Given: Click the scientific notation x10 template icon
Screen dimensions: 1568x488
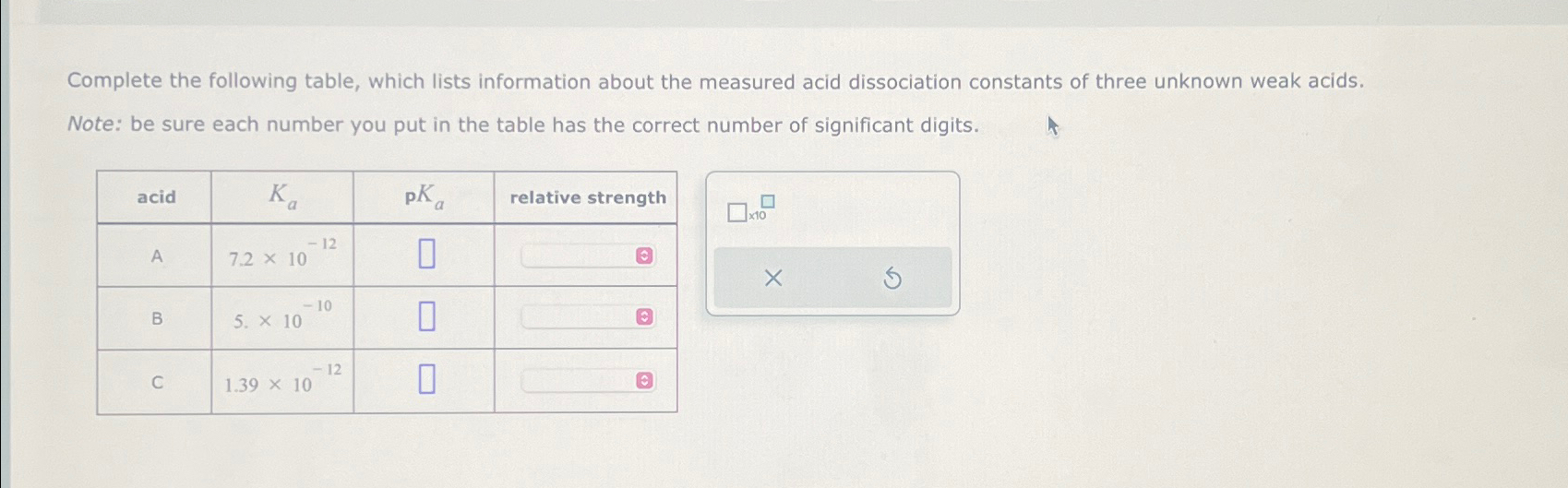Looking at the screenshot, I should (x=751, y=209).
